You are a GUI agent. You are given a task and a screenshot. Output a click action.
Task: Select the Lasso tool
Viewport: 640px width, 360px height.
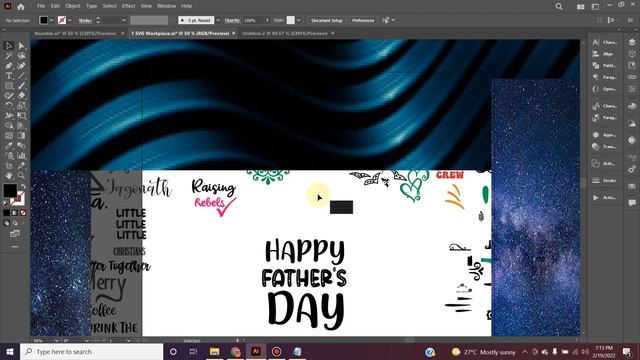pyautogui.click(x=21, y=56)
